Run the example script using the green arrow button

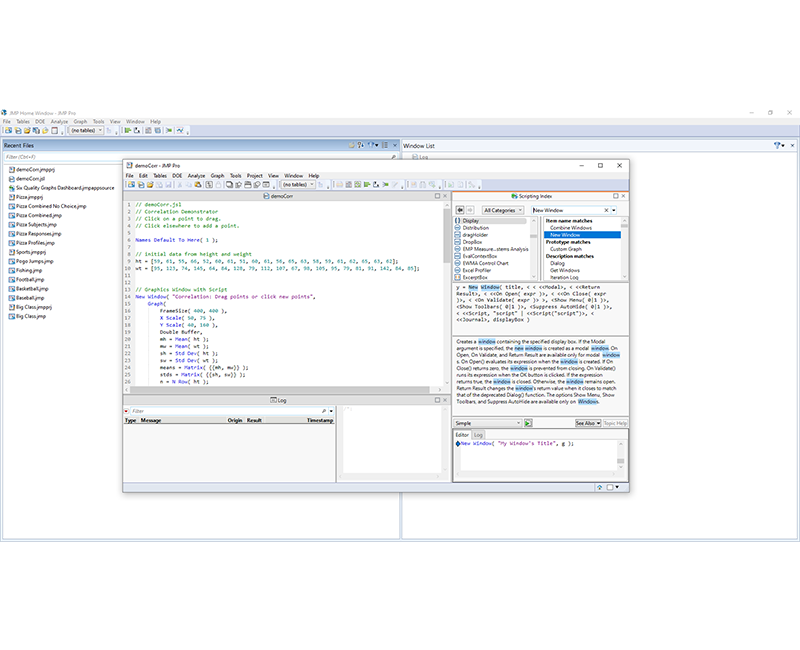tap(527, 423)
